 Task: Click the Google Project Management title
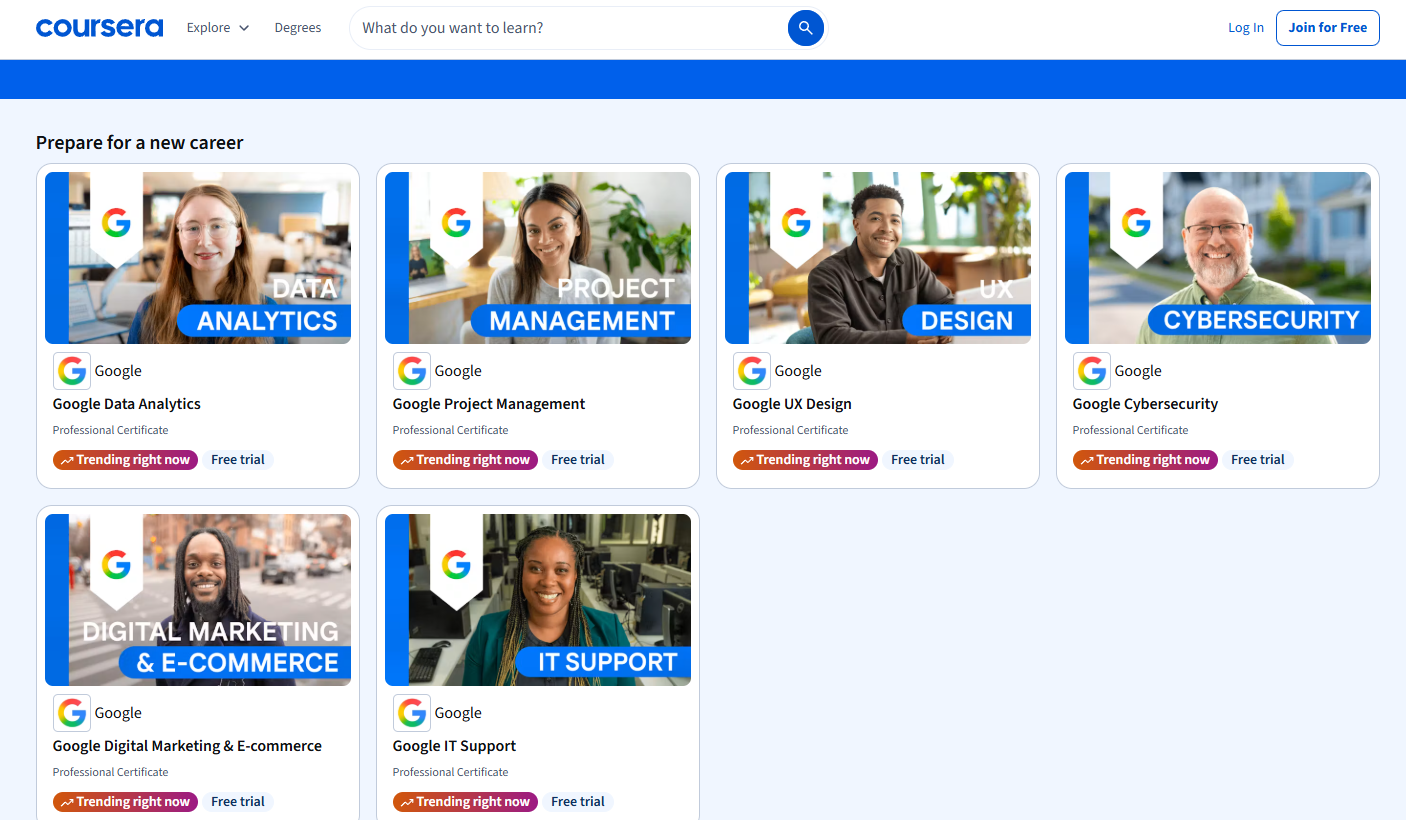489,404
